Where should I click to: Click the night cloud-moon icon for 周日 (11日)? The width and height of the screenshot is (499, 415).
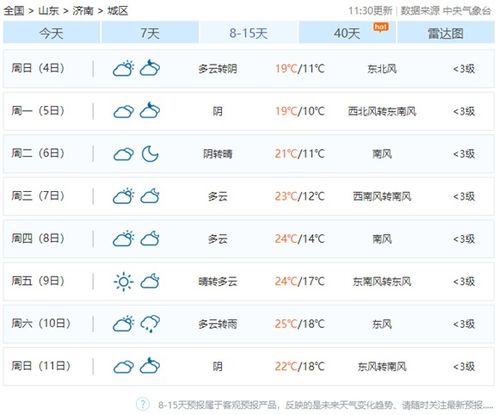click(x=150, y=366)
